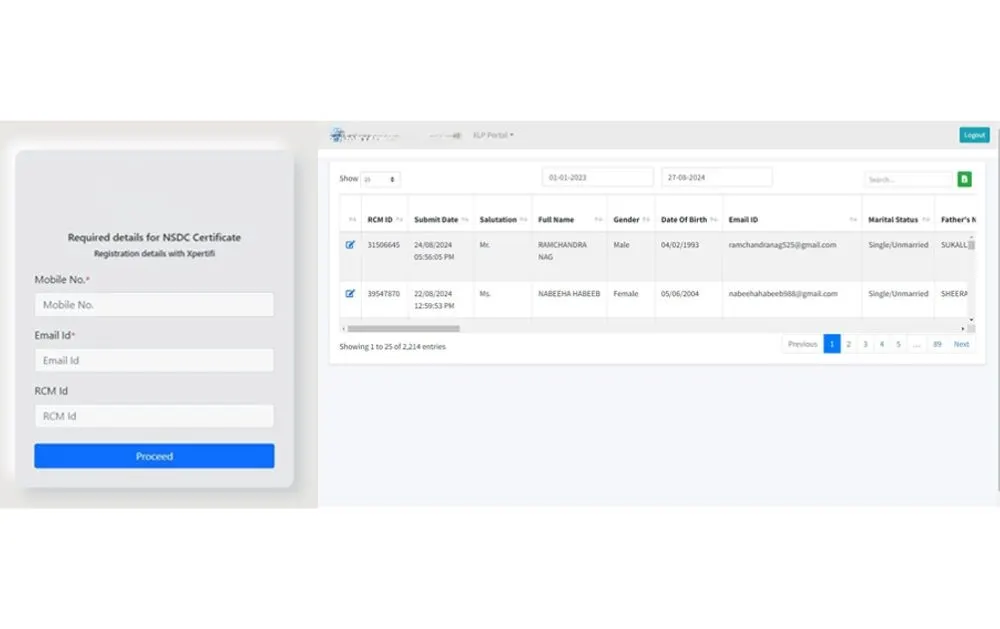Screen dimensions: 1000x629
Task: Click the Email Id input field
Action: point(154,360)
